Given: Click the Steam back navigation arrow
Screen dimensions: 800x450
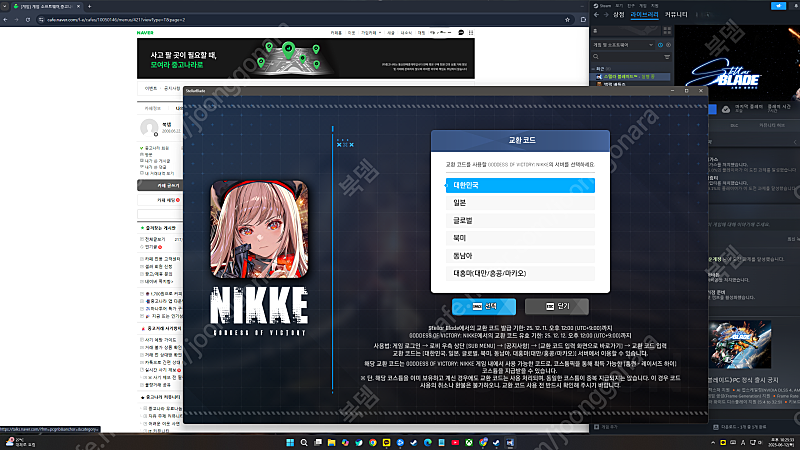Looking at the screenshot, I should [595, 16].
